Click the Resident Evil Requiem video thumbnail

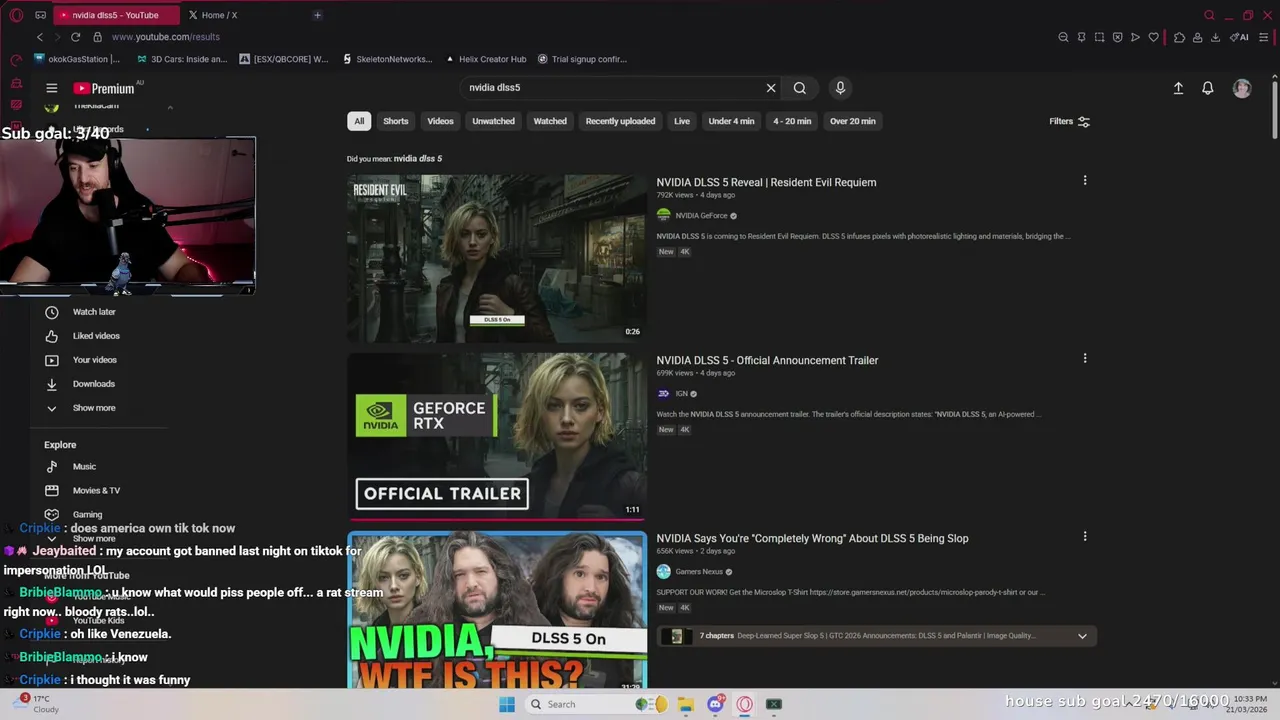497,258
